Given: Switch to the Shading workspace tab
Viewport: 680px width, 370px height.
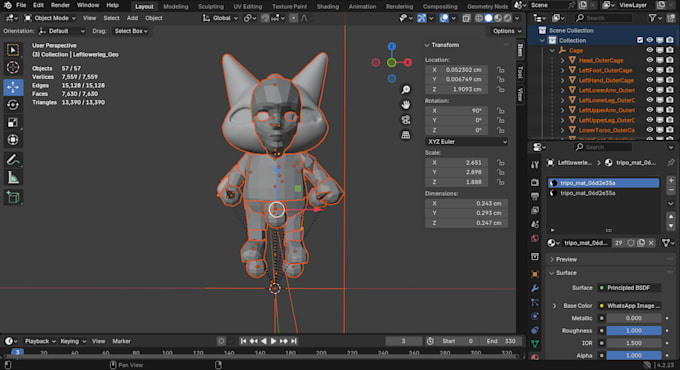Looking at the screenshot, I should pyautogui.click(x=327, y=7).
